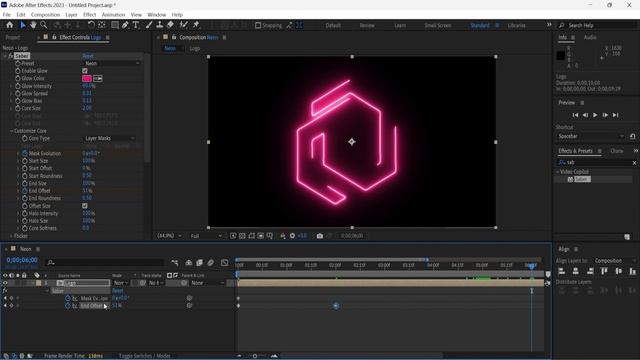
Task: Open the viewer magnification dropdown
Action: coord(170,236)
